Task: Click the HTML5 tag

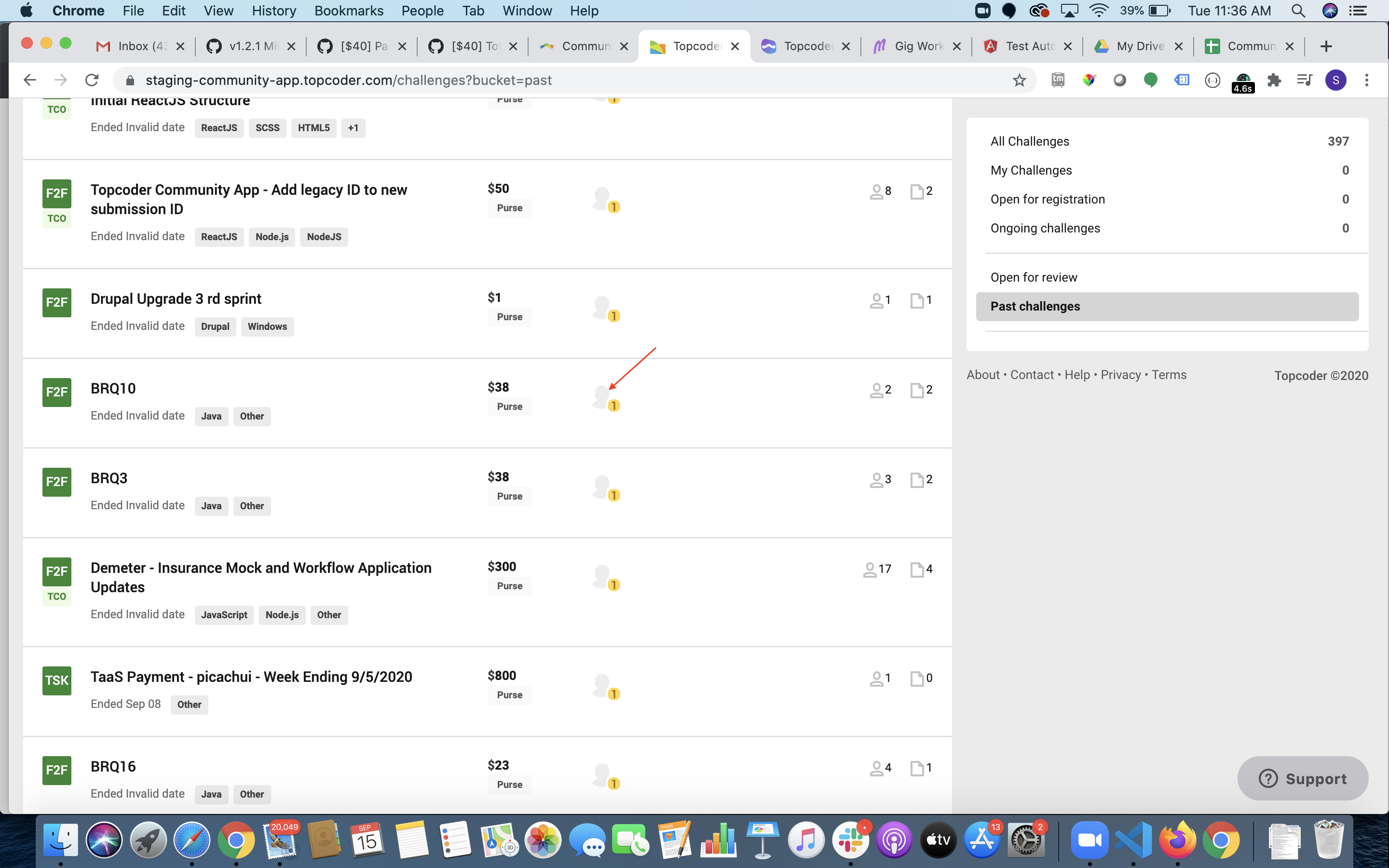Action: 313,128
